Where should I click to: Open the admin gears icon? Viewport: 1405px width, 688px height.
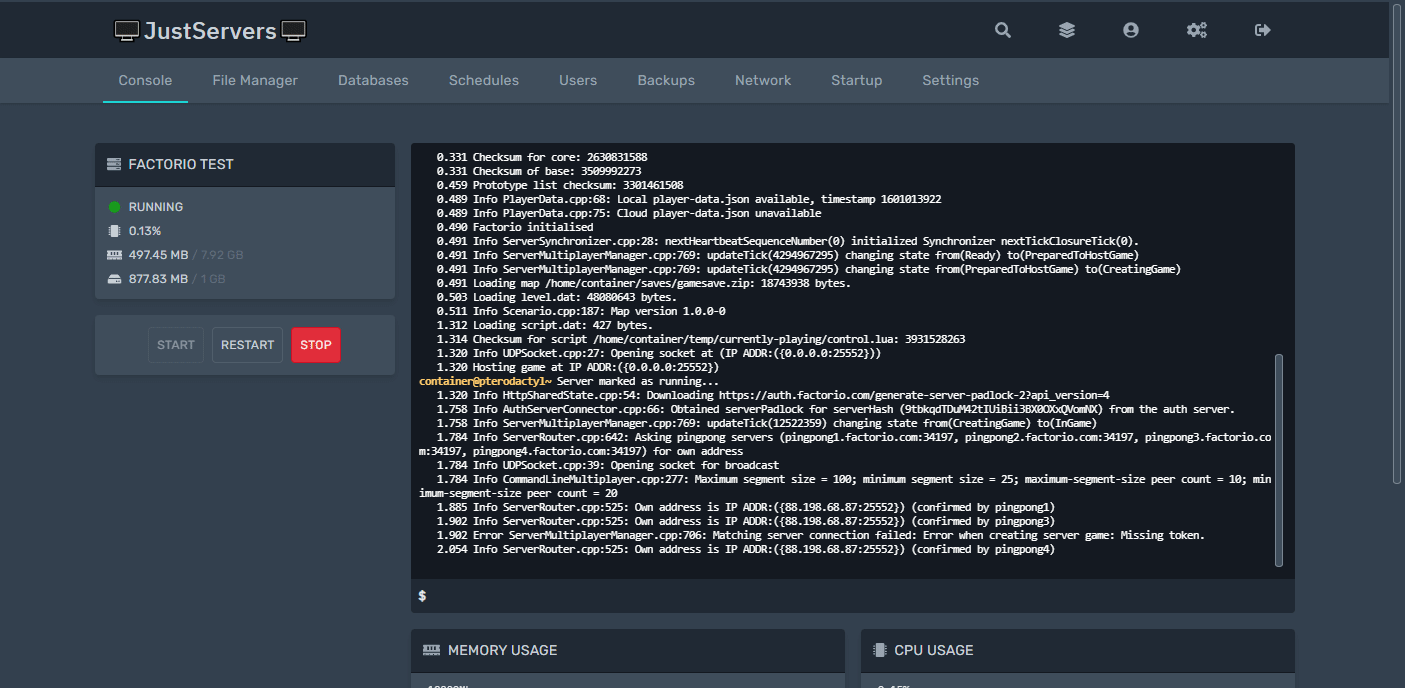tap(1197, 30)
